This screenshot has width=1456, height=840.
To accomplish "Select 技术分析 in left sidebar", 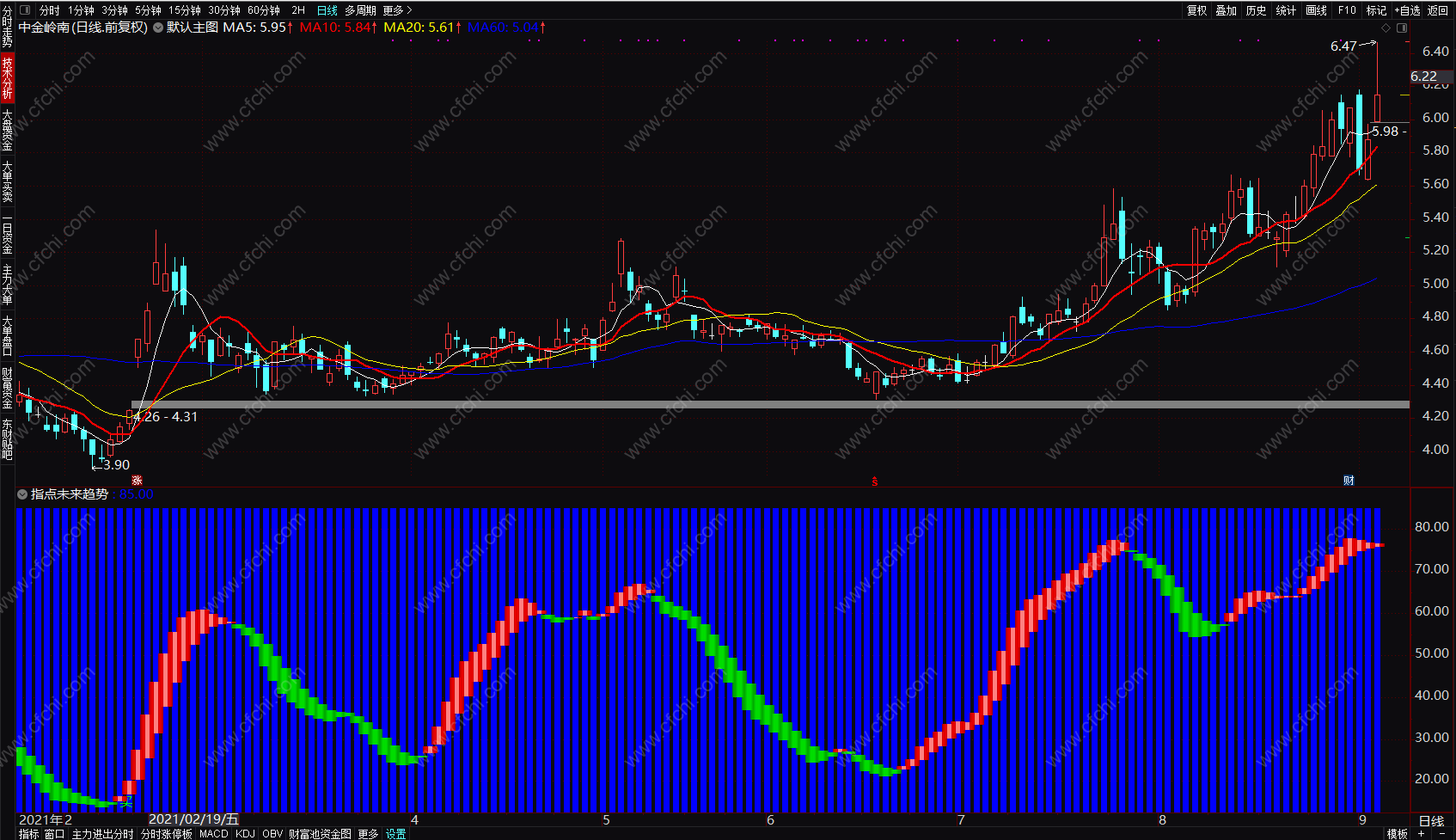I will [x=7, y=78].
